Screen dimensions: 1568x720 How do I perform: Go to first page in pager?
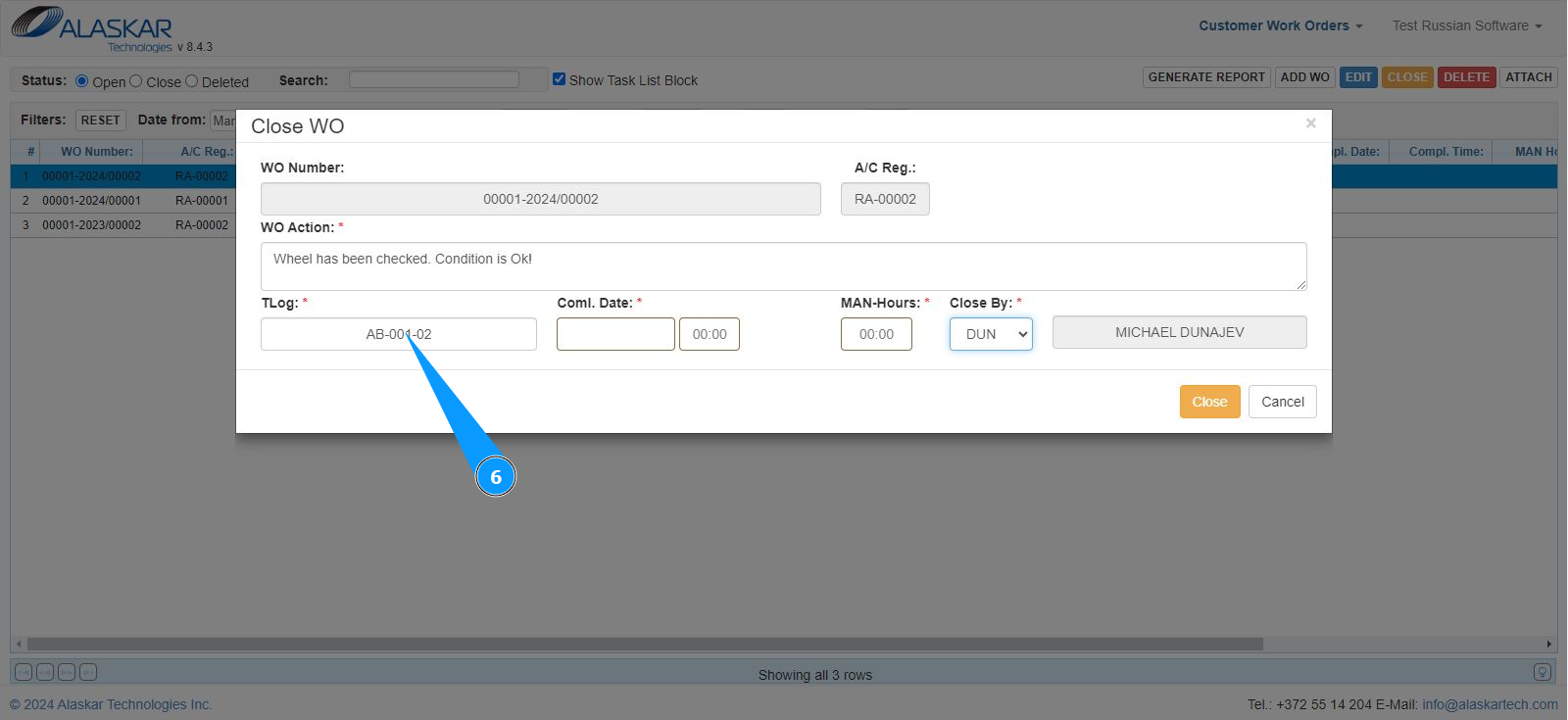pyautogui.click(x=24, y=672)
